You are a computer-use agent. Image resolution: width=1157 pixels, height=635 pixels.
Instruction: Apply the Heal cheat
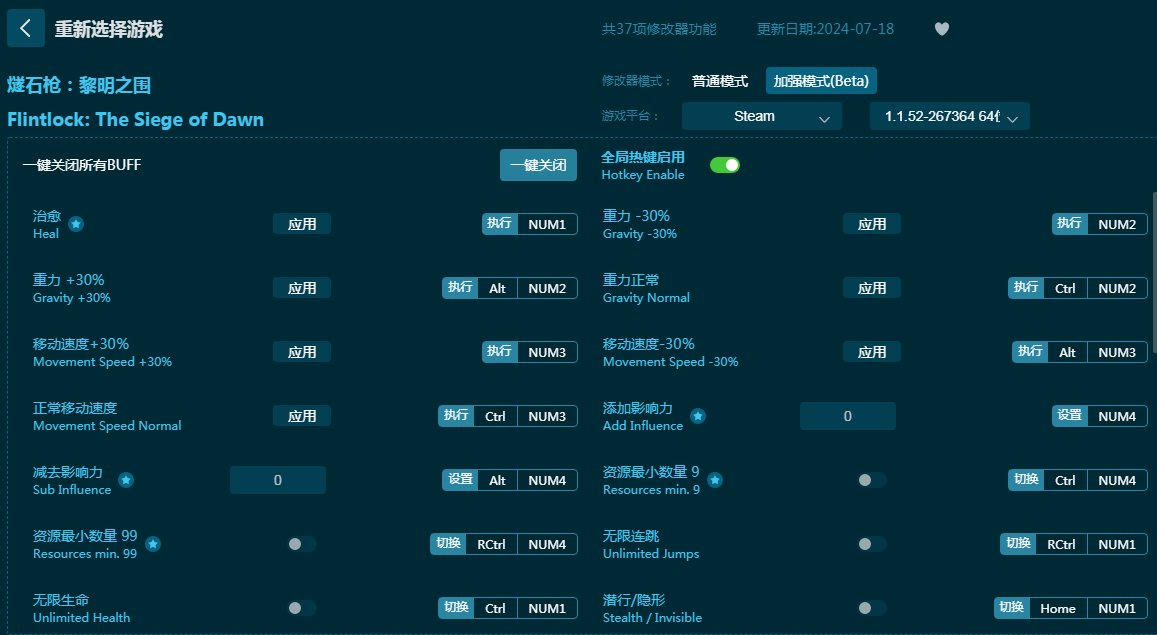[302, 224]
